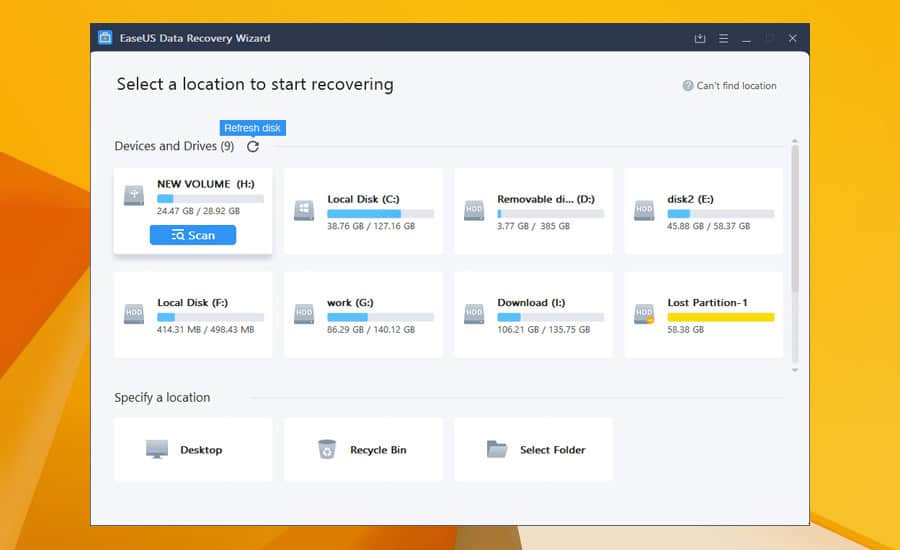Select the NEW VOLUME (H:) drive icon
The width and height of the screenshot is (900, 550).
(134, 196)
